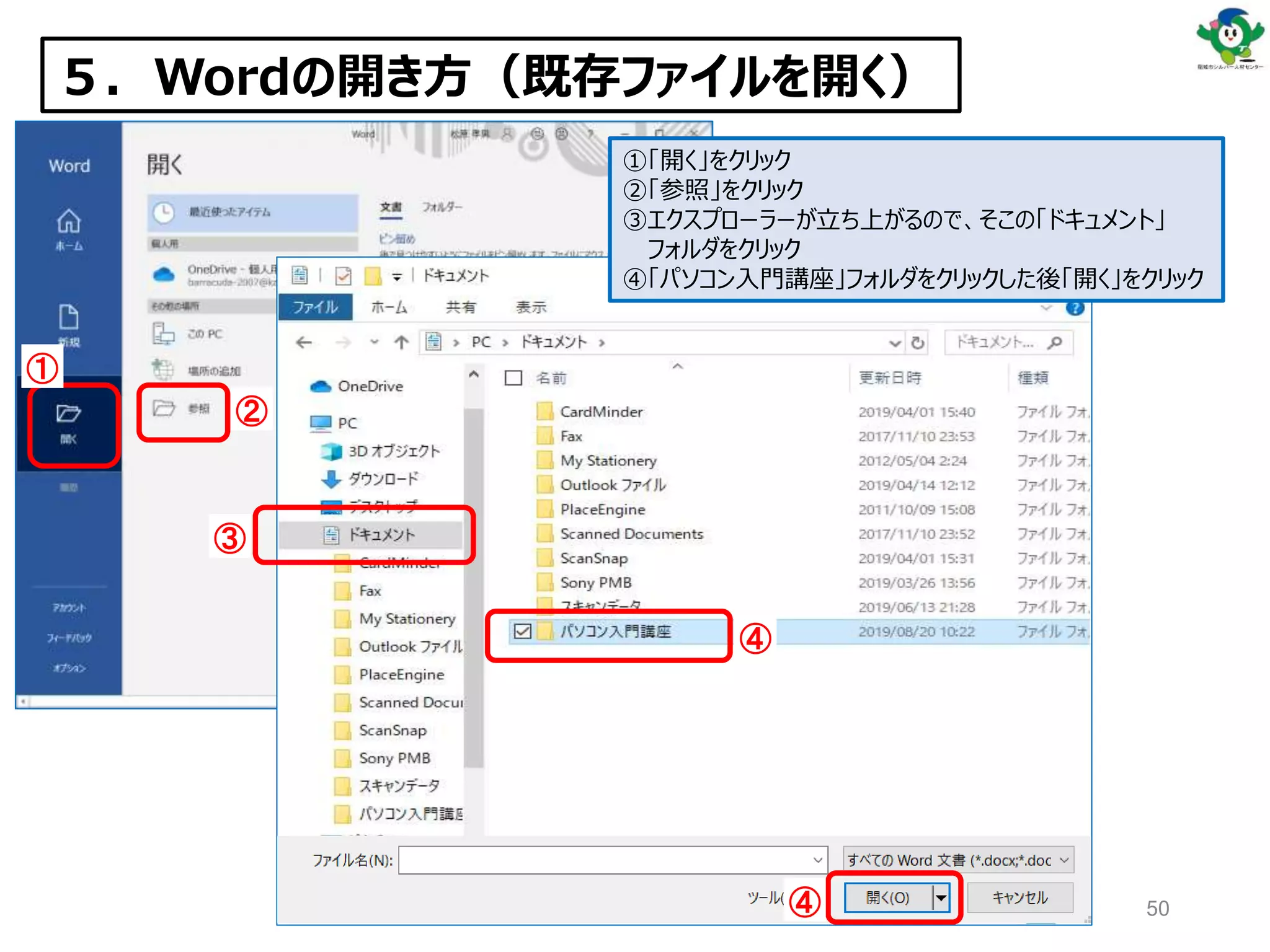Image resolution: width=1270 pixels, height=952 pixels.
Task: Open the 表示 tab in Explorer ribbon
Action: 531,307
